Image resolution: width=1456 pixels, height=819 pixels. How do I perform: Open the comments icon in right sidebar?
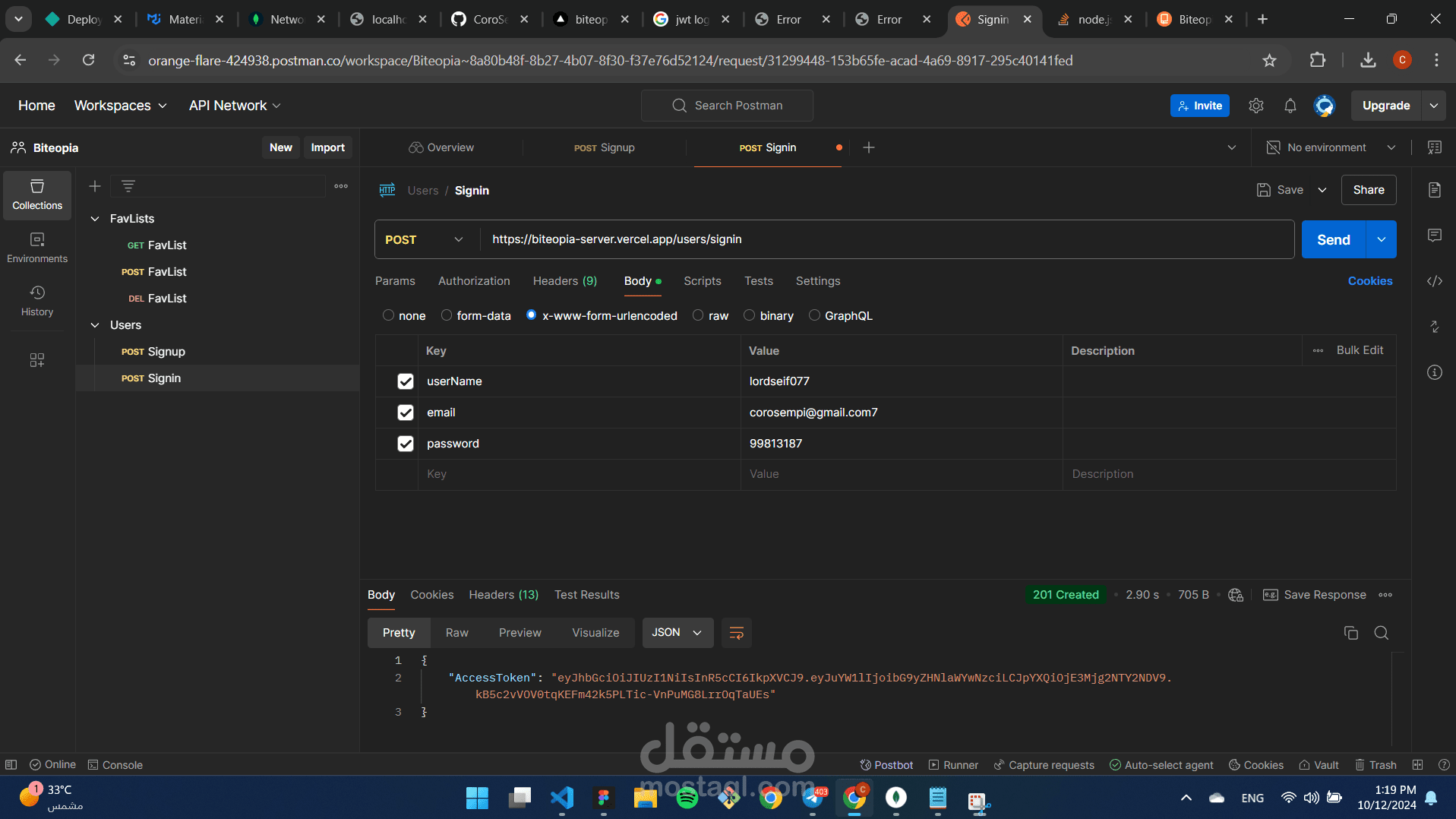(x=1435, y=236)
